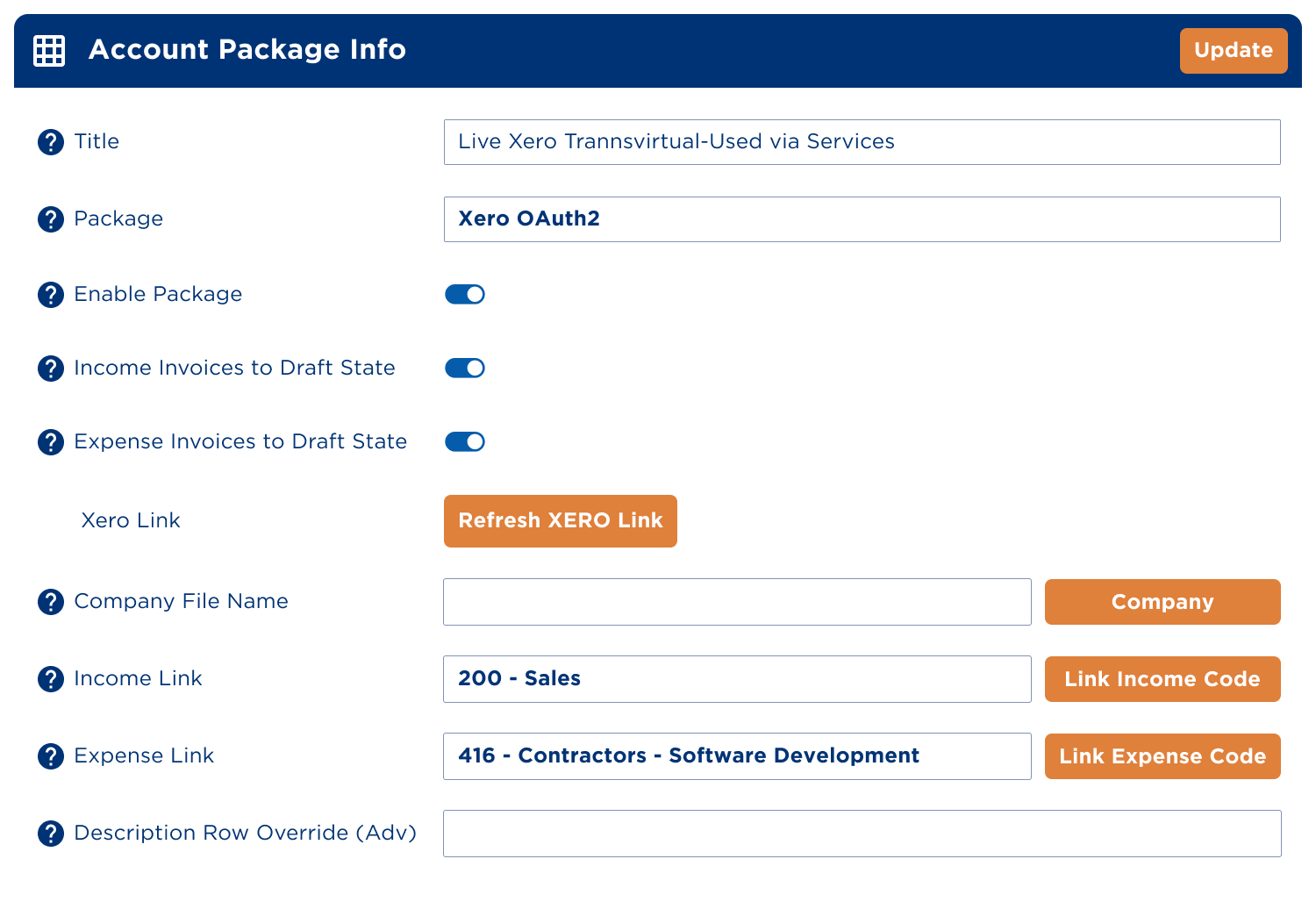This screenshot has width=1316, height=902.
Task: Focus the empty Company File Name field
Action: [x=737, y=602]
